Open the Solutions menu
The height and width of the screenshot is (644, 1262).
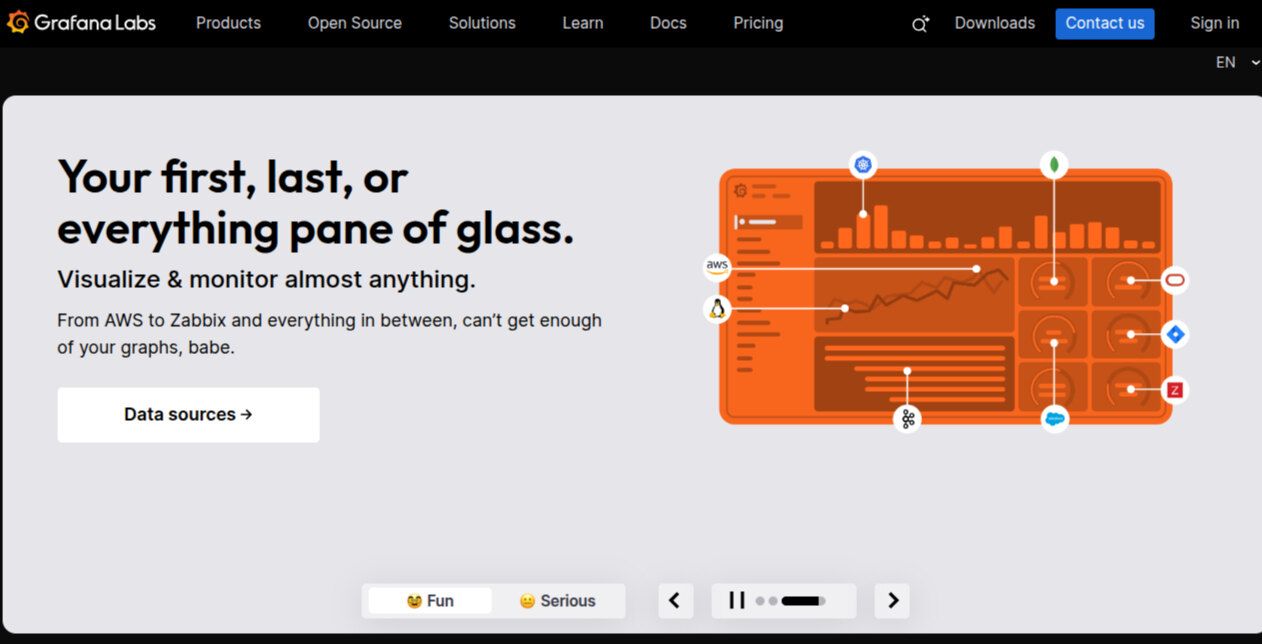[482, 23]
